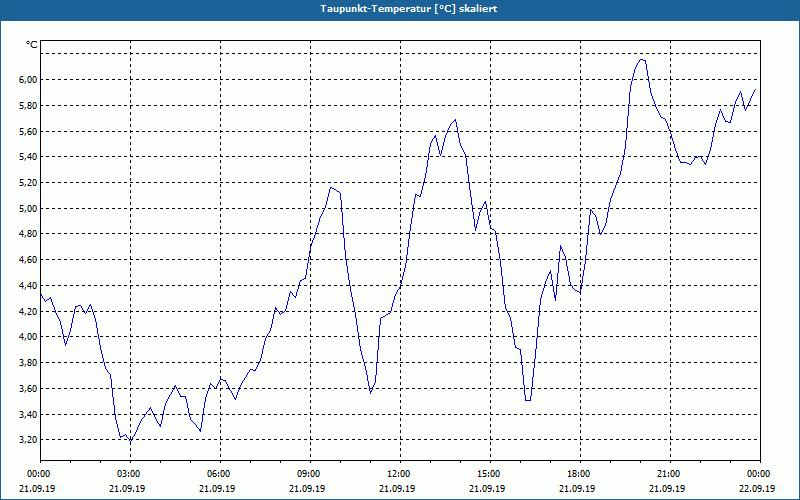Click the 06:00 time axis label
Screen dimensions: 800x500
tap(220, 474)
